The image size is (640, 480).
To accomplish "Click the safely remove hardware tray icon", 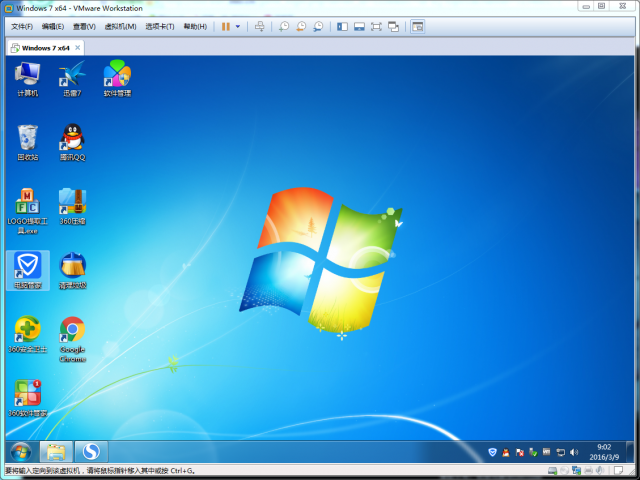I will click(533, 452).
